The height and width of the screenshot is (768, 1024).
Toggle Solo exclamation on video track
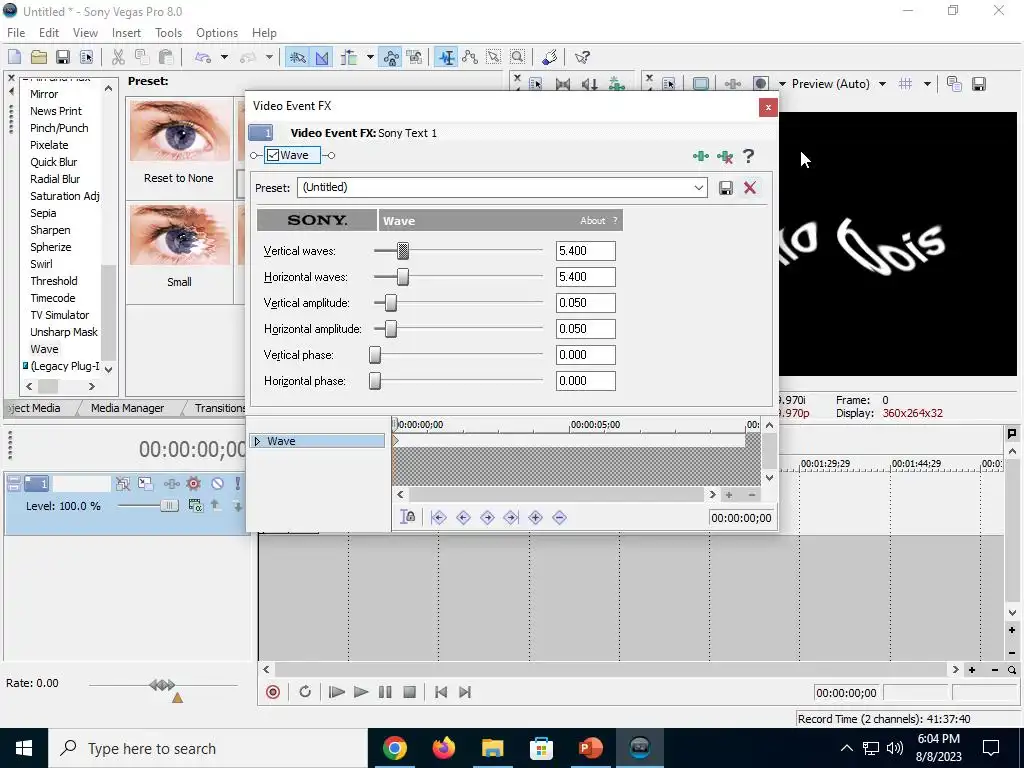point(238,484)
